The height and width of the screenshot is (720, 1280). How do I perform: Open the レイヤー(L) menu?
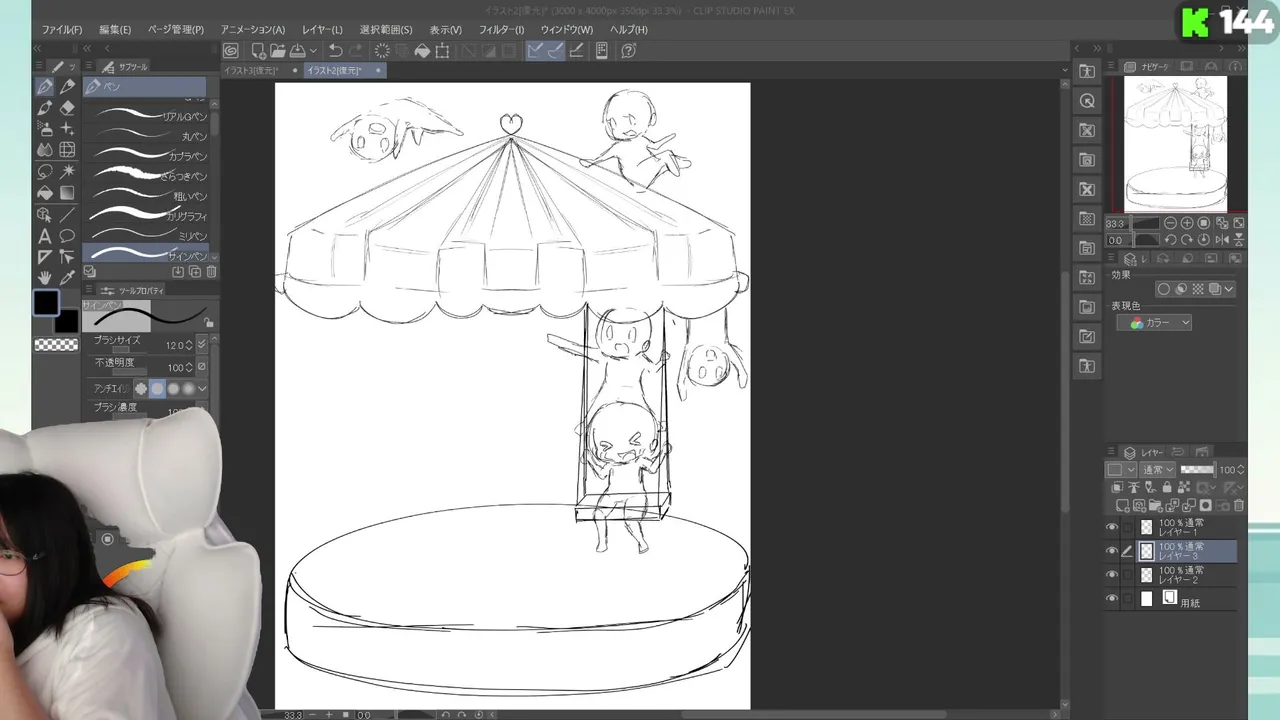[322, 30]
